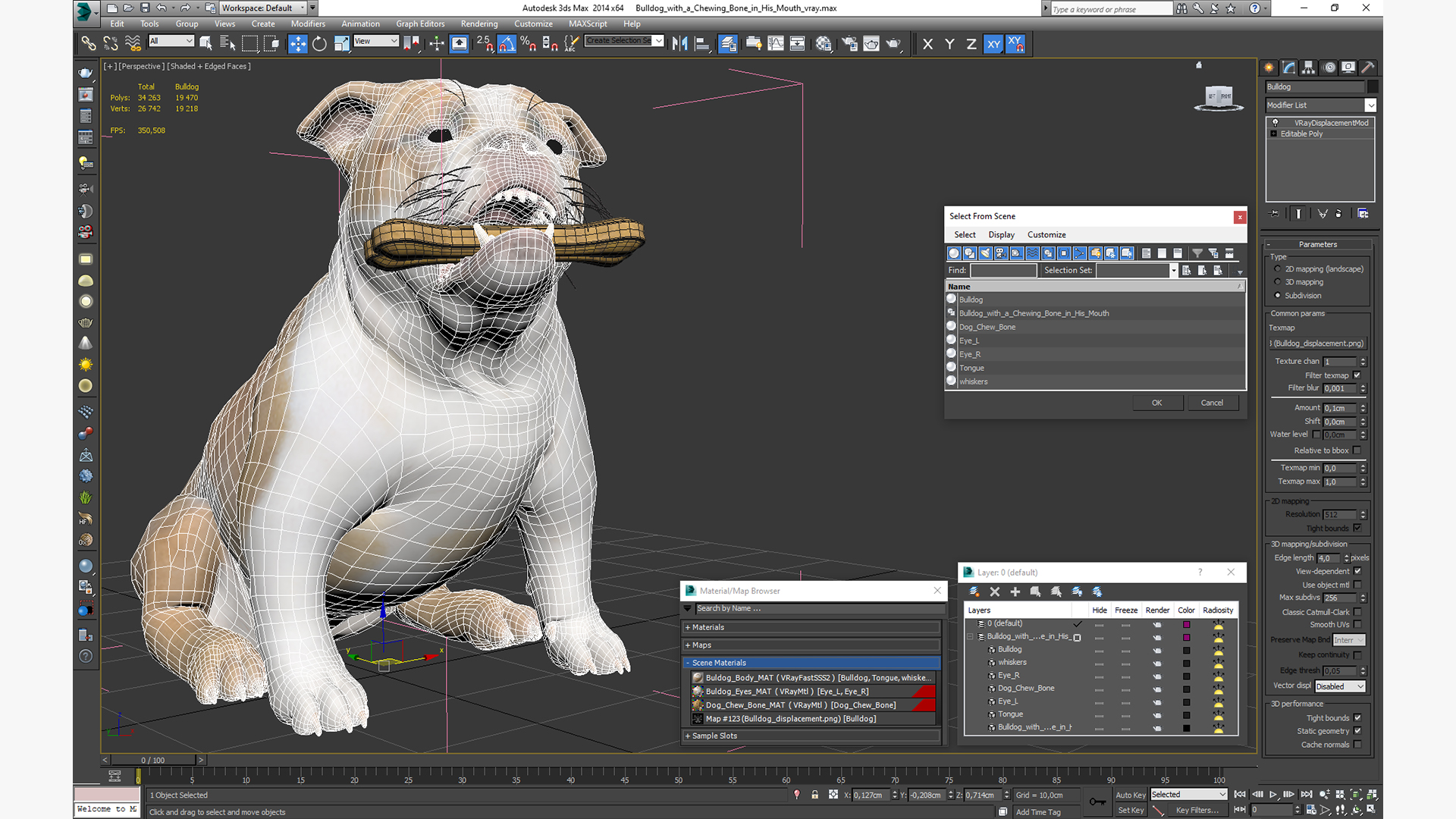Click the Create panel star tab
Viewport: 1456px width, 819px height.
1269,67
